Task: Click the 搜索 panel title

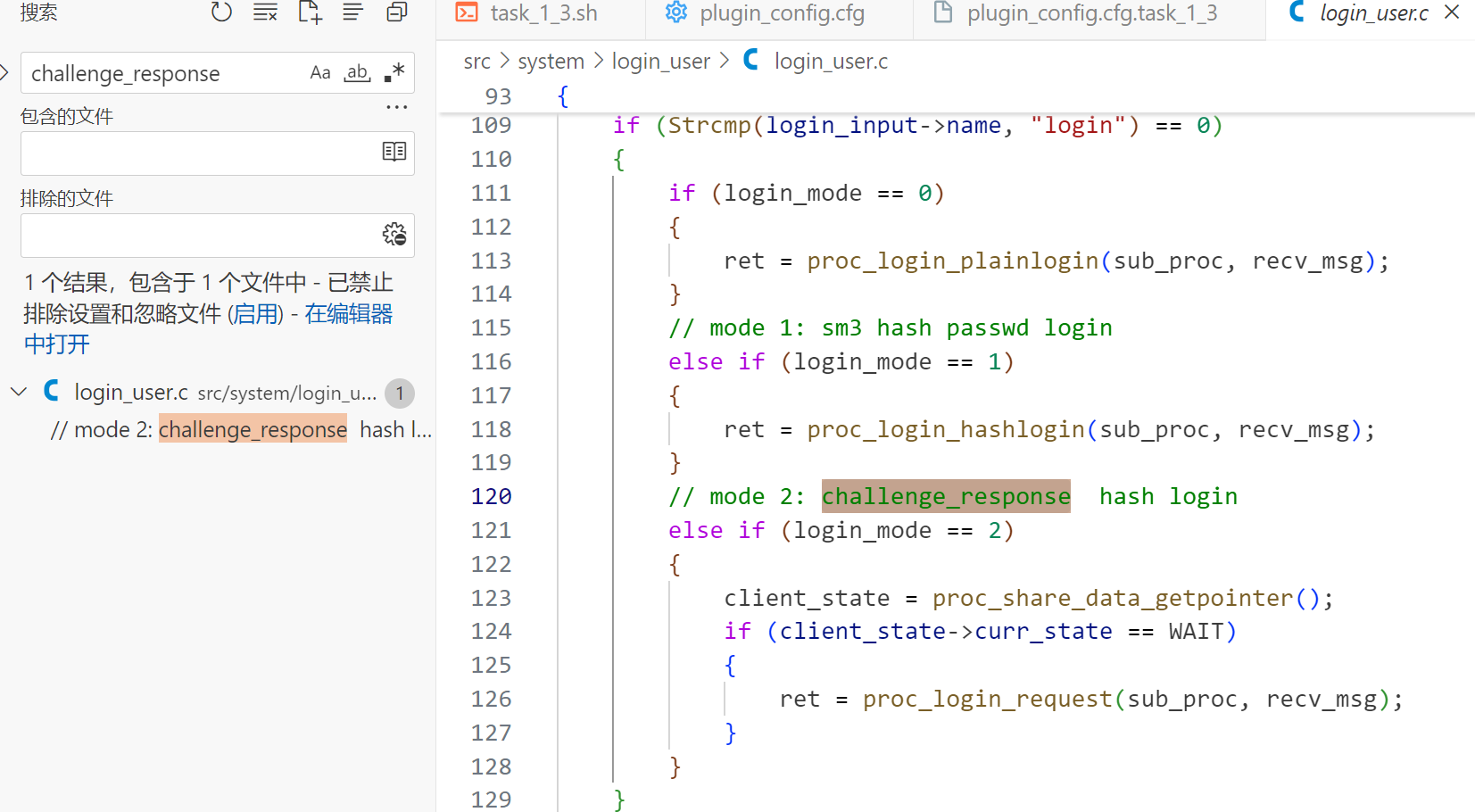Action: click(x=39, y=12)
